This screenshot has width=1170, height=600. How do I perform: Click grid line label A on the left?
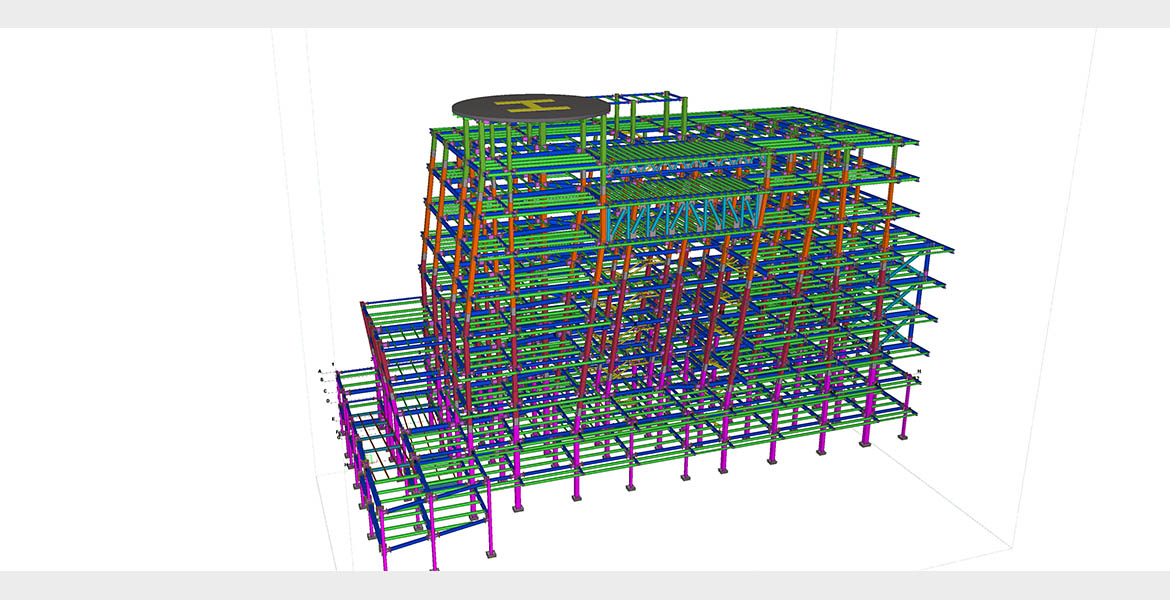320,371
